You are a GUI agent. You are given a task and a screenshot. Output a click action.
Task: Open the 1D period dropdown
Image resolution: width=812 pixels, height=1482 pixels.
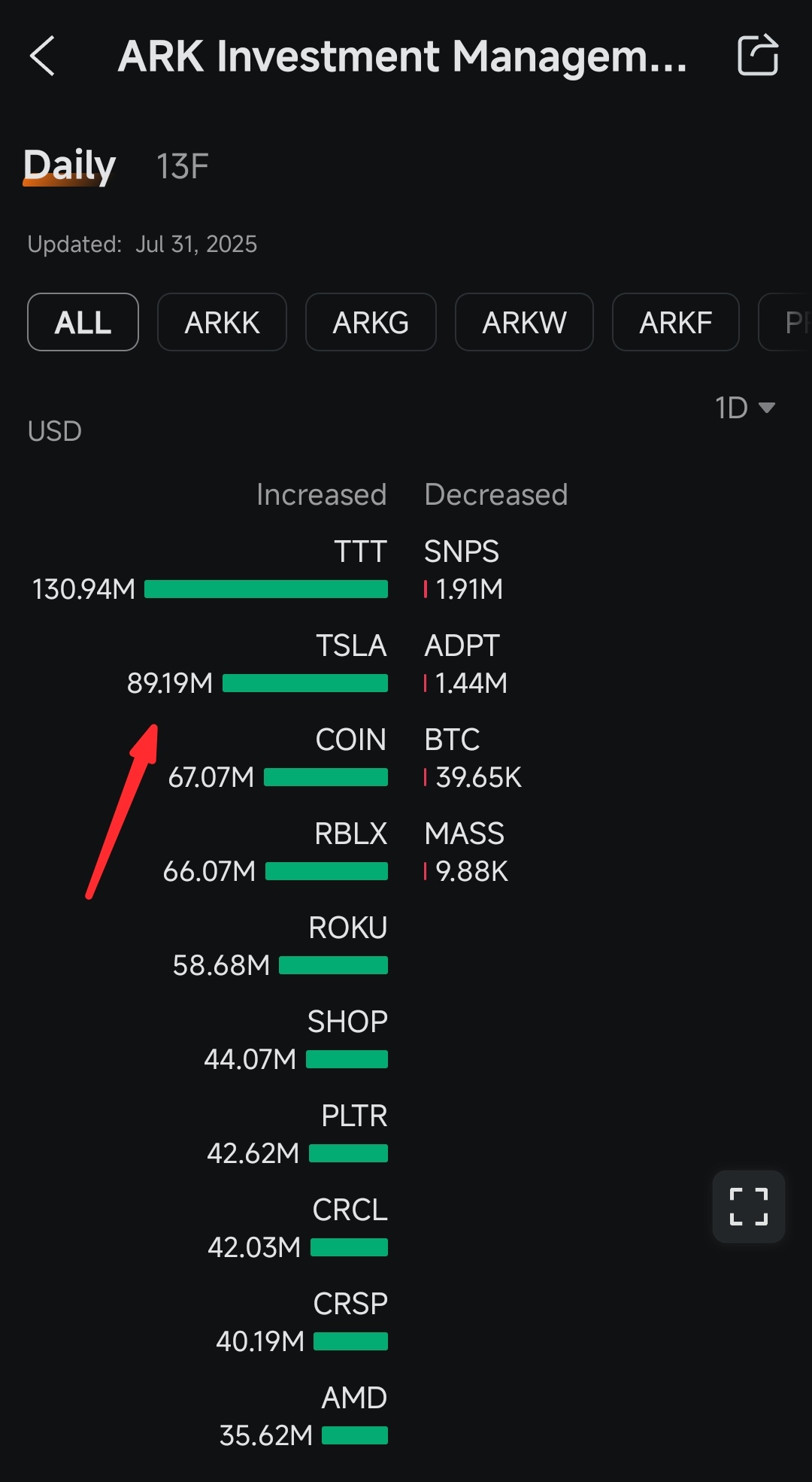point(745,408)
